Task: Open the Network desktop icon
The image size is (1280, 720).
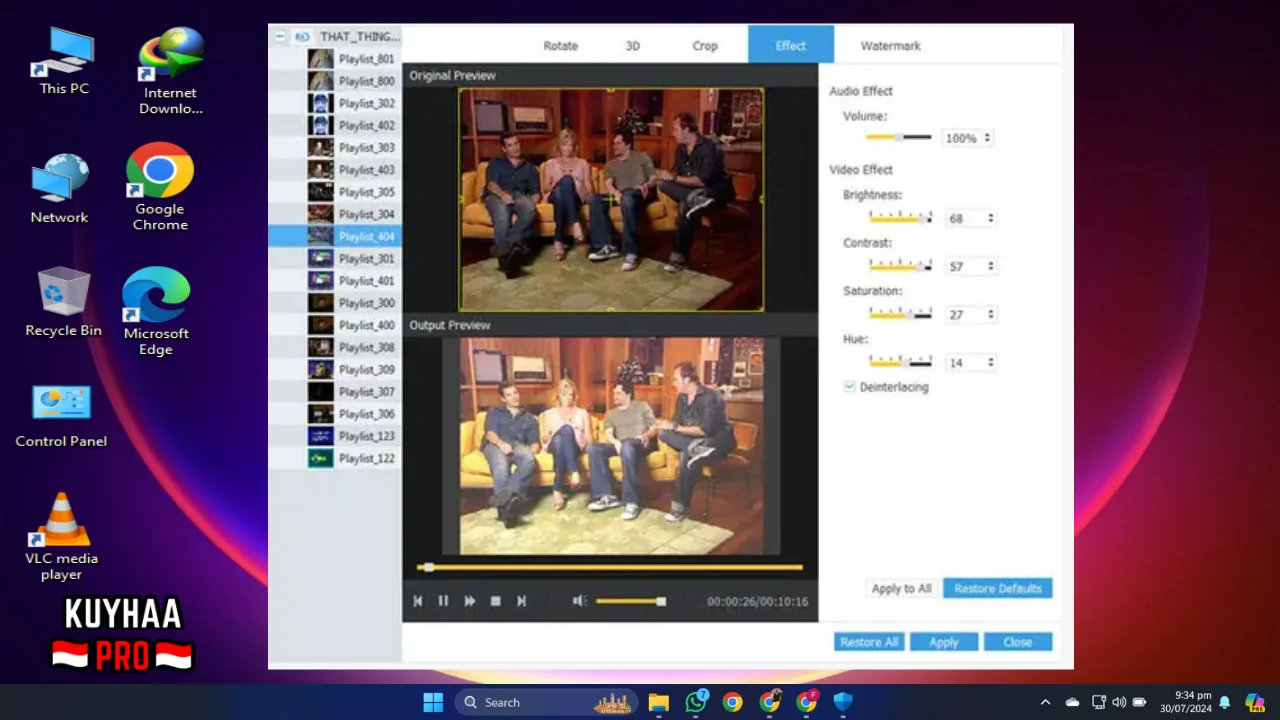Action: [x=60, y=188]
